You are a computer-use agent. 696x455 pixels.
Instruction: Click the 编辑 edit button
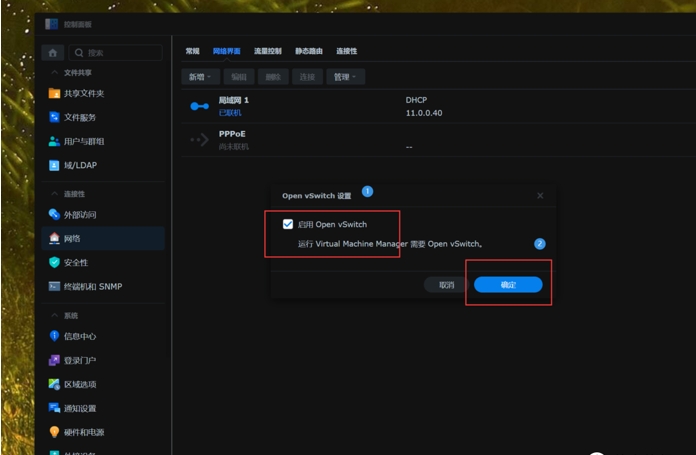tap(239, 77)
